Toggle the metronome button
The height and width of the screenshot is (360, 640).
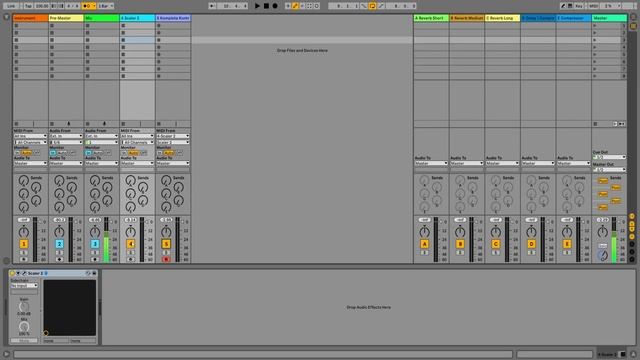click(x=89, y=6)
